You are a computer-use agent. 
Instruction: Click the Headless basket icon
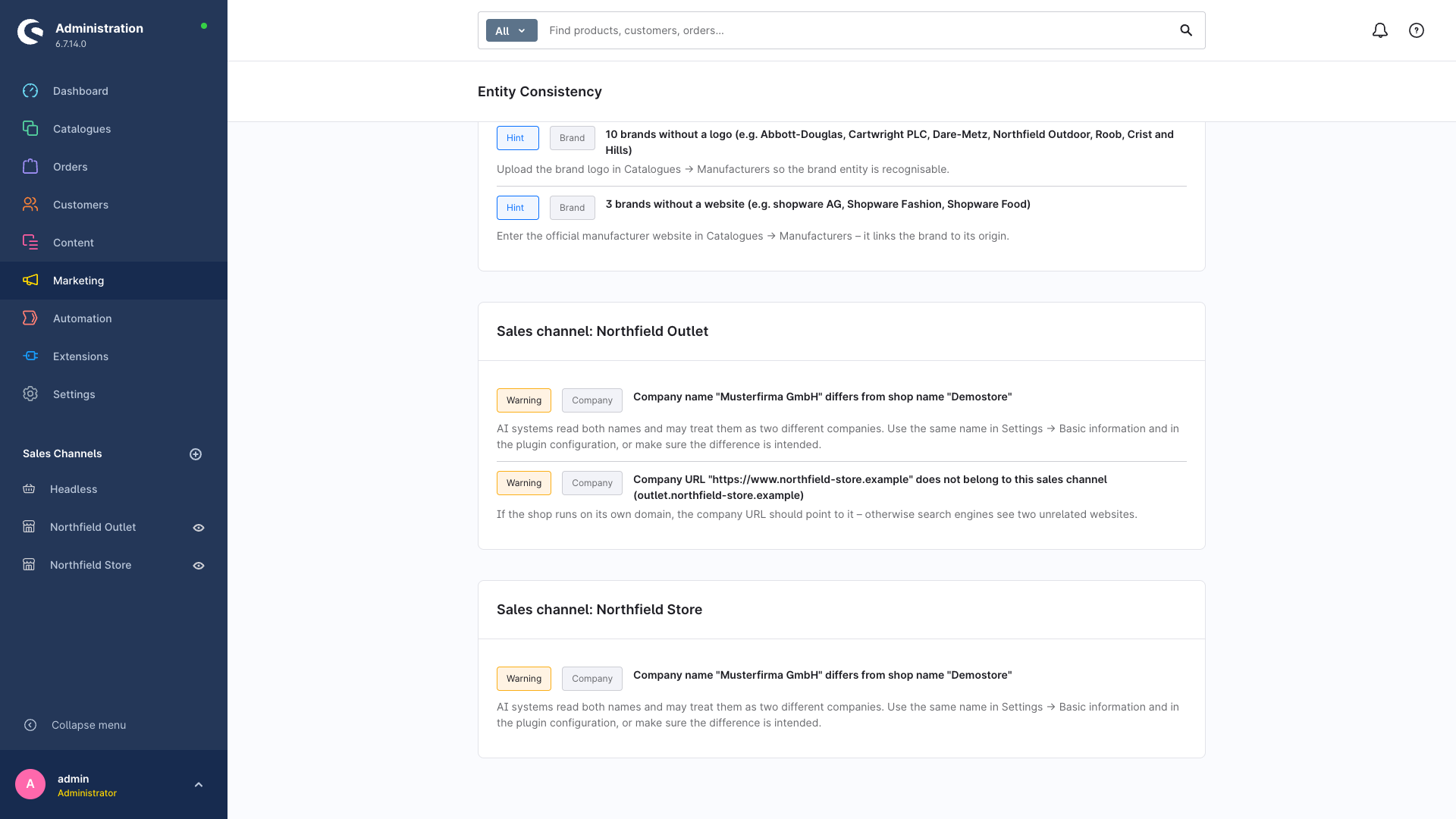[x=29, y=489]
